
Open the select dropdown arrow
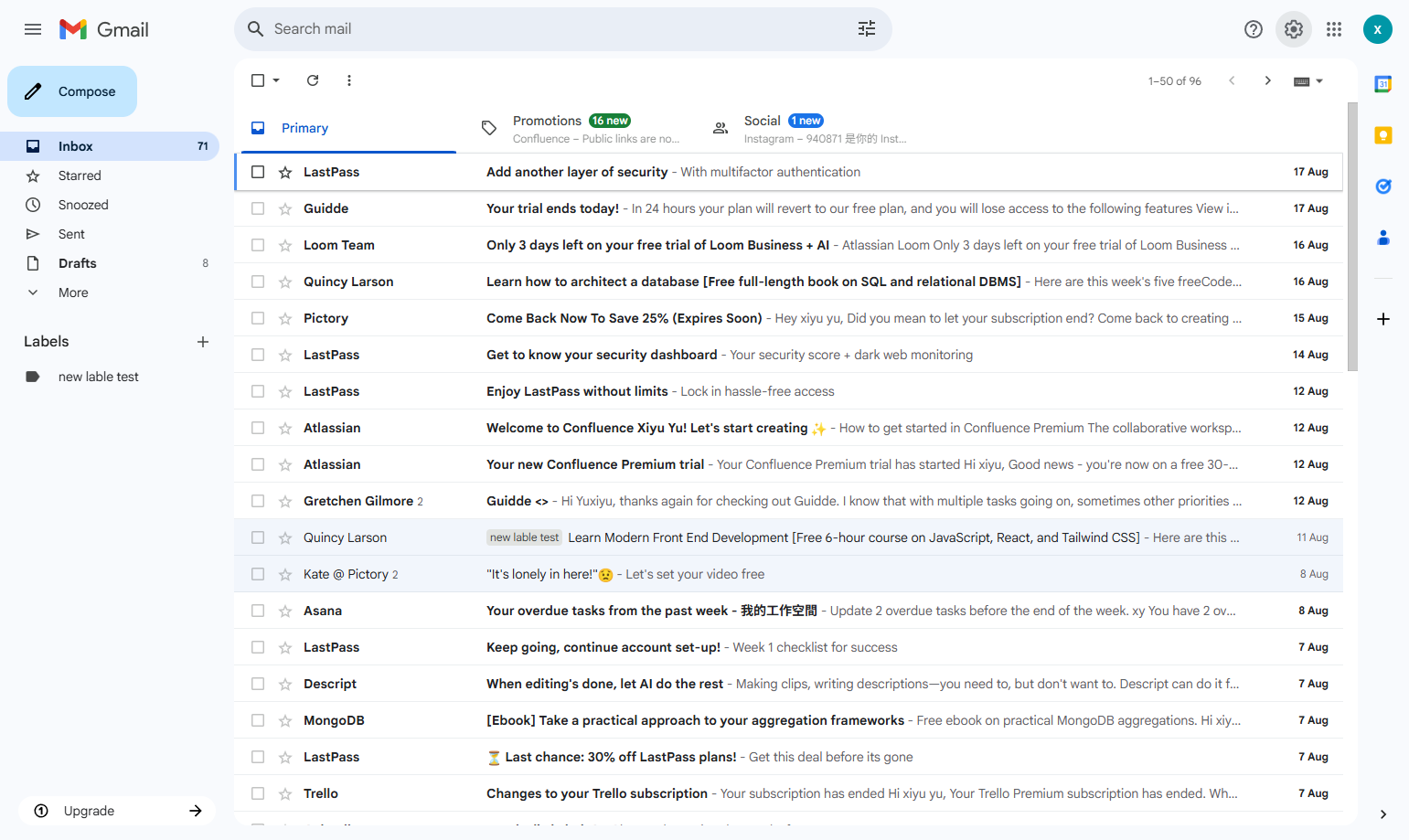pos(276,80)
